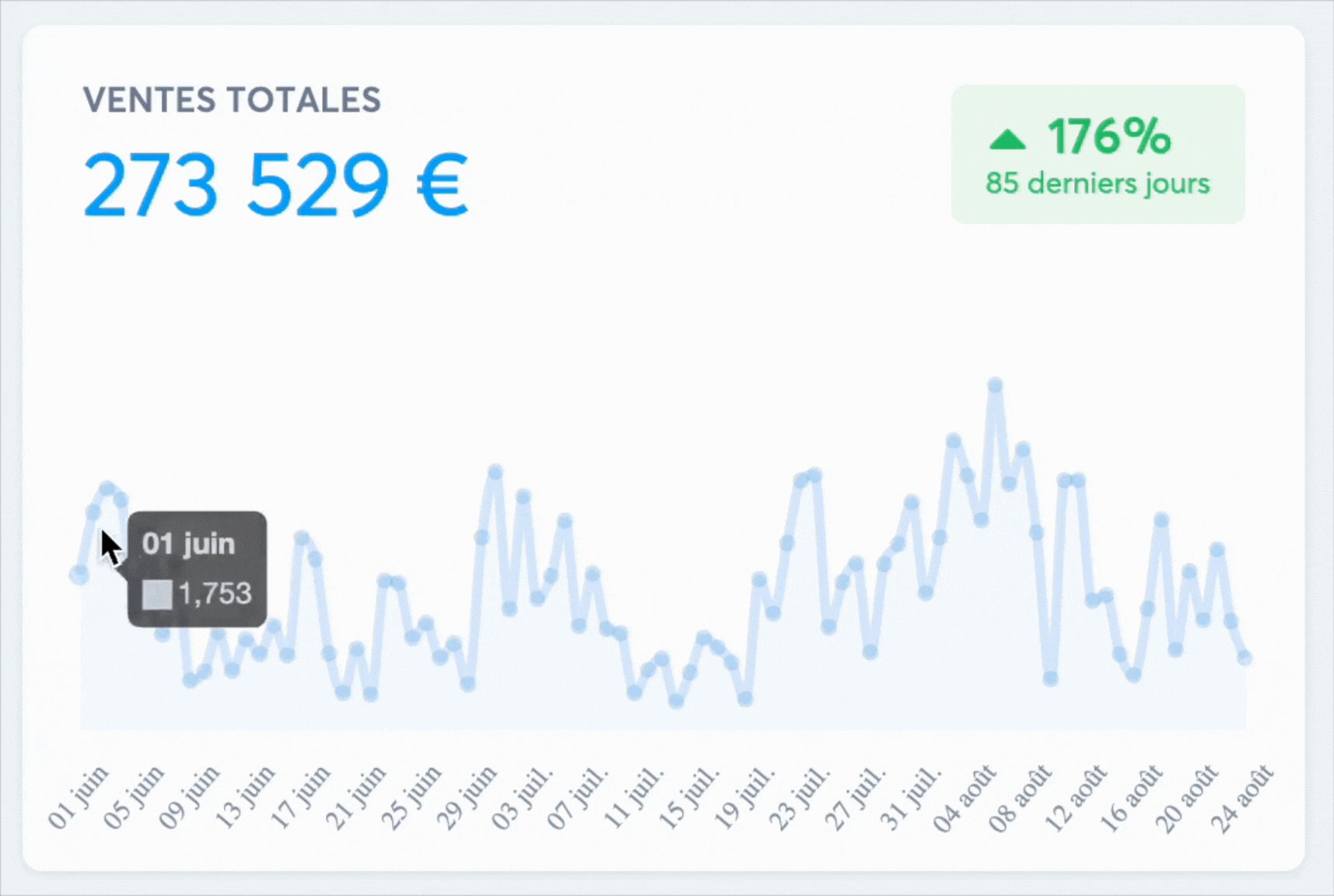Click the 176% growth percentage
The height and width of the screenshot is (896, 1334).
(1108, 137)
